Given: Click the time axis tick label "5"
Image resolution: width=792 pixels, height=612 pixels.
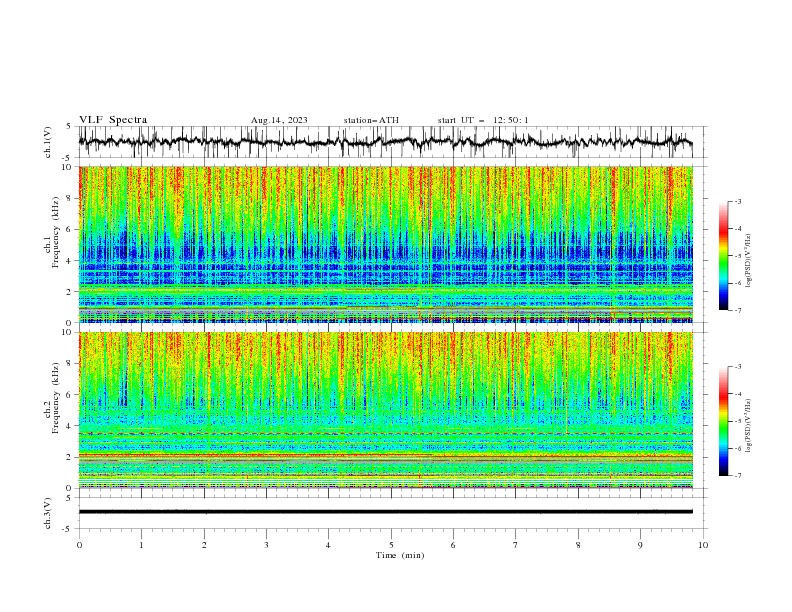Looking at the screenshot, I should point(391,545).
